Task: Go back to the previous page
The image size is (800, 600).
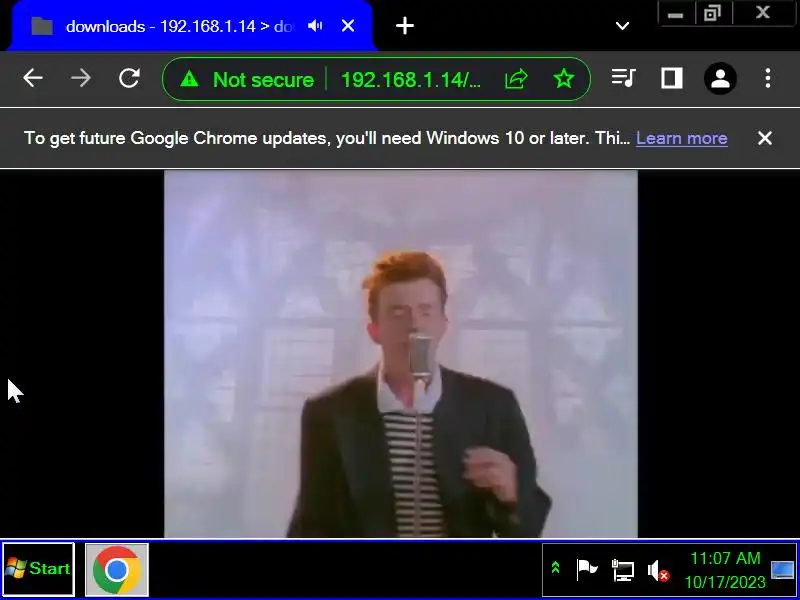Action: pyautogui.click(x=33, y=78)
